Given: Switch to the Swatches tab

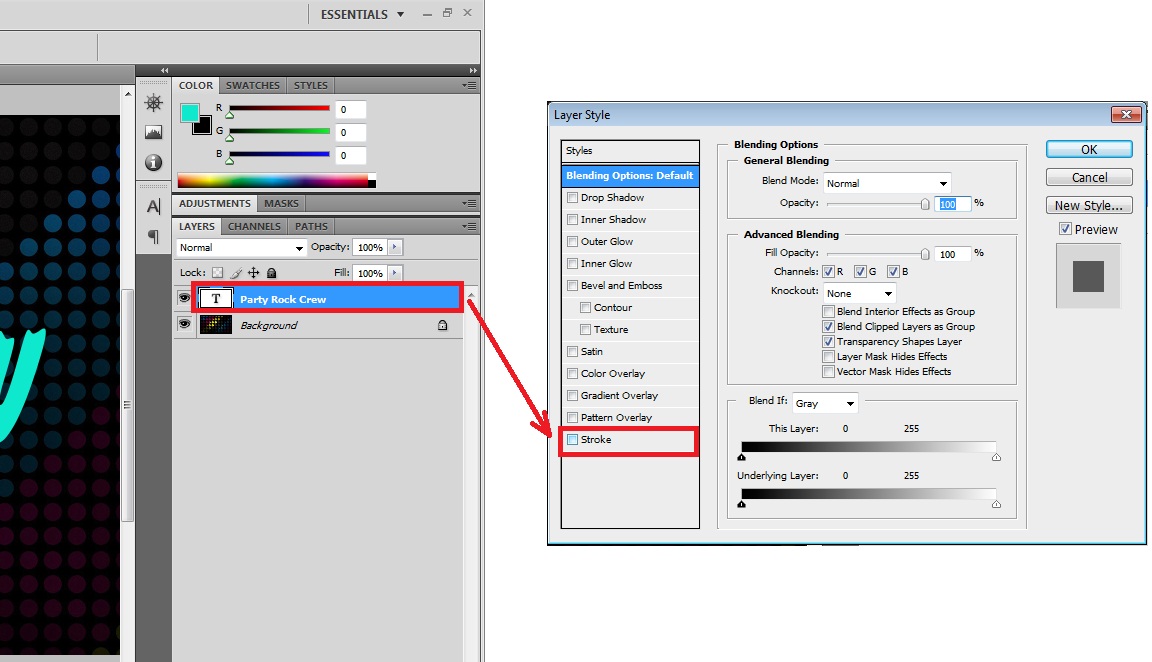Looking at the screenshot, I should tap(253, 85).
